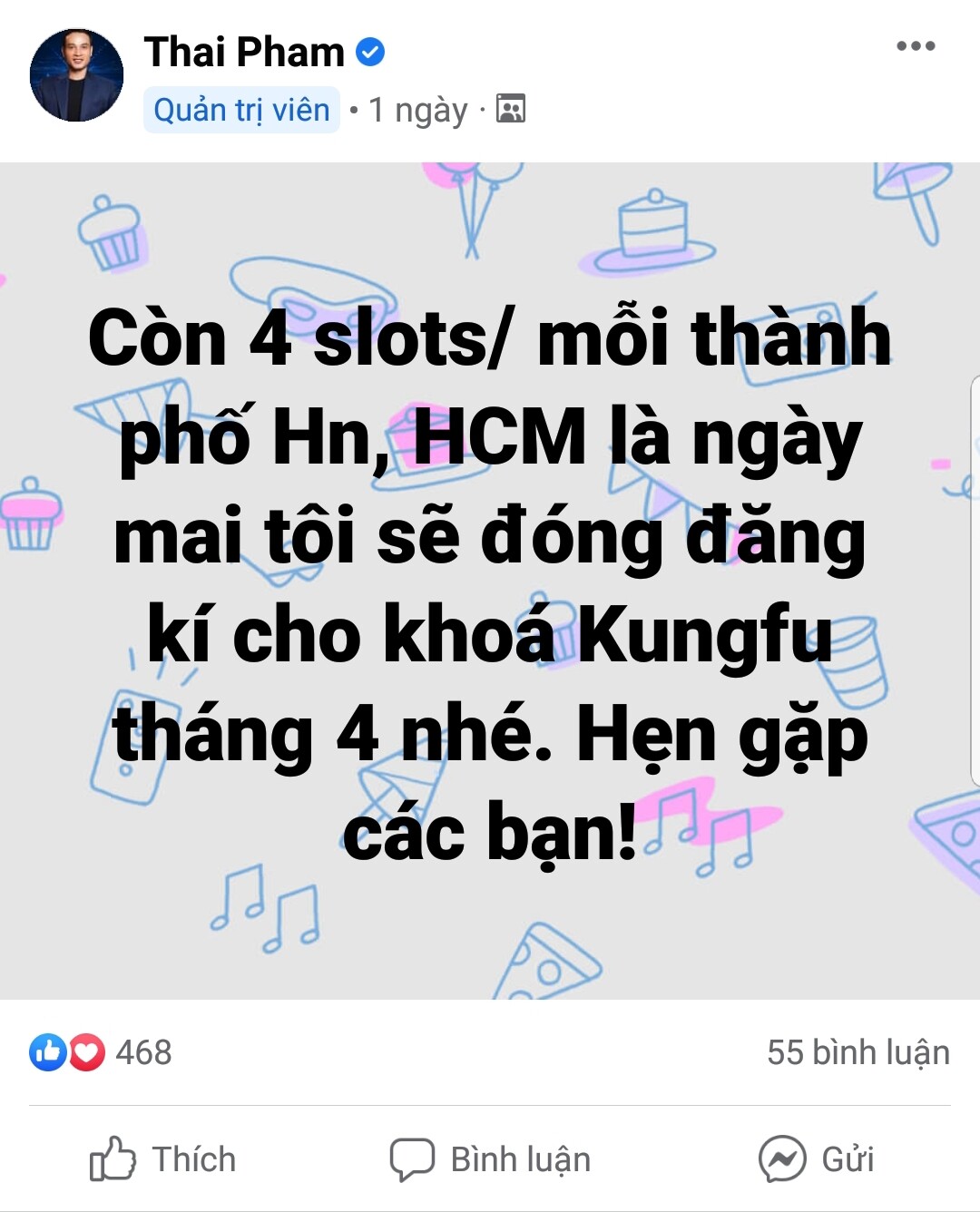Open Thai Pham's profile picture
Viewport: 980px width, 1212px height.
pyautogui.click(x=76, y=75)
